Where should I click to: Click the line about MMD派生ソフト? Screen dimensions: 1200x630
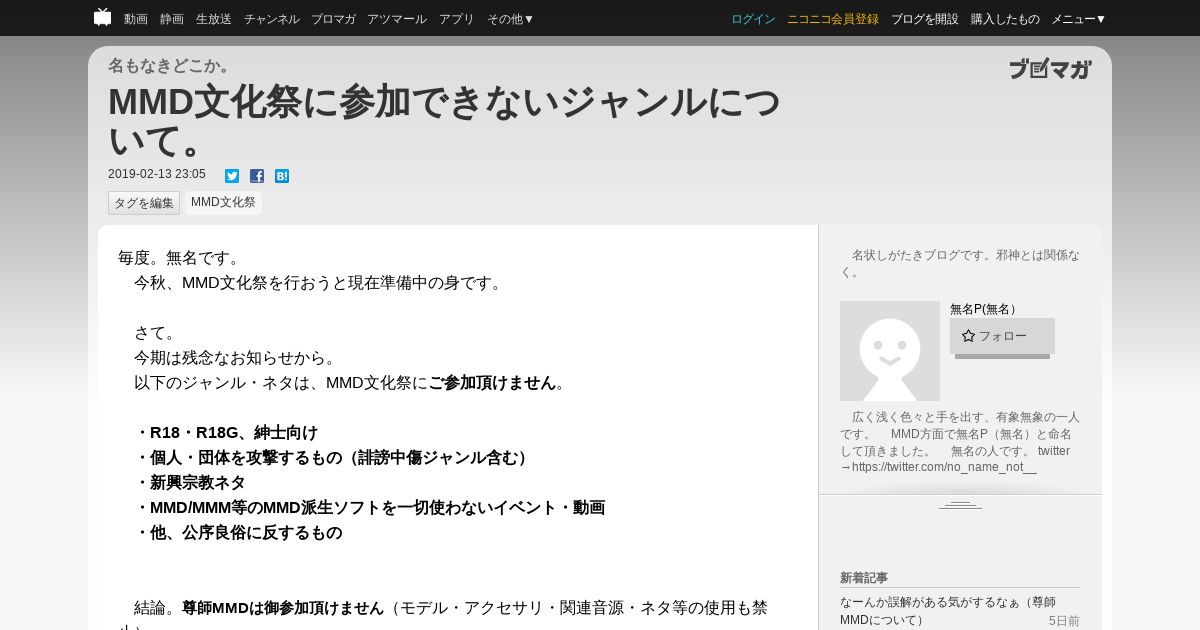coord(369,508)
